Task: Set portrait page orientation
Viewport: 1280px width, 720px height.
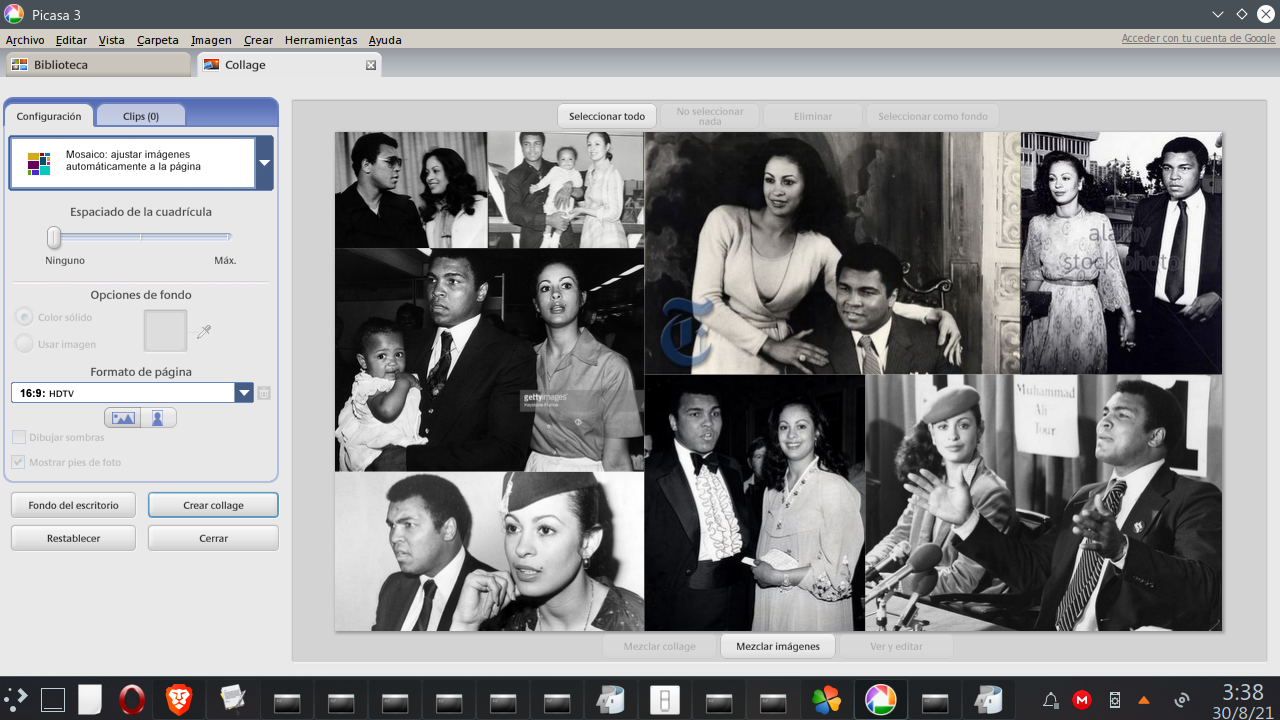Action: click(158, 418)
